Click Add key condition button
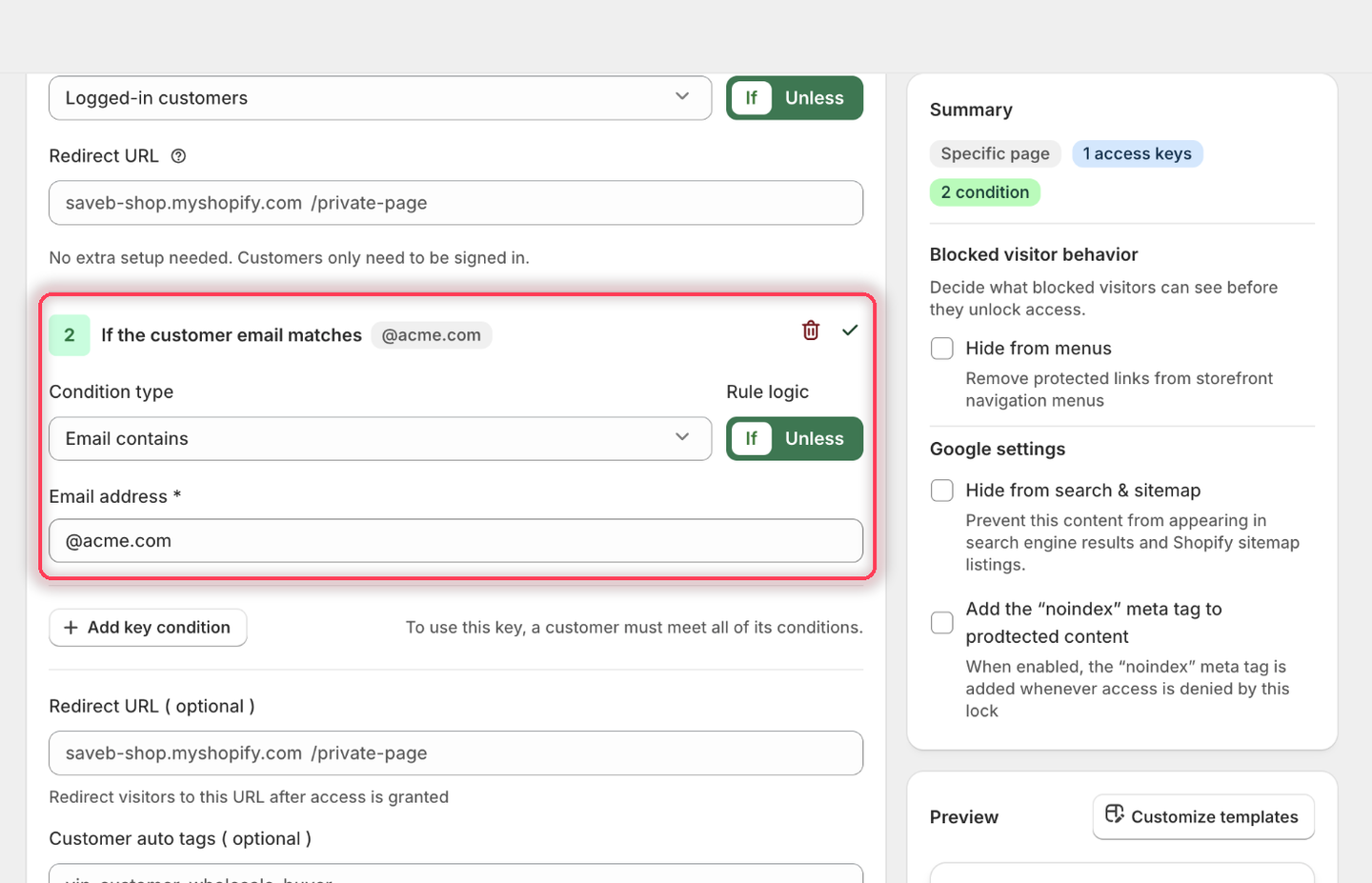 tap(148, 628)
